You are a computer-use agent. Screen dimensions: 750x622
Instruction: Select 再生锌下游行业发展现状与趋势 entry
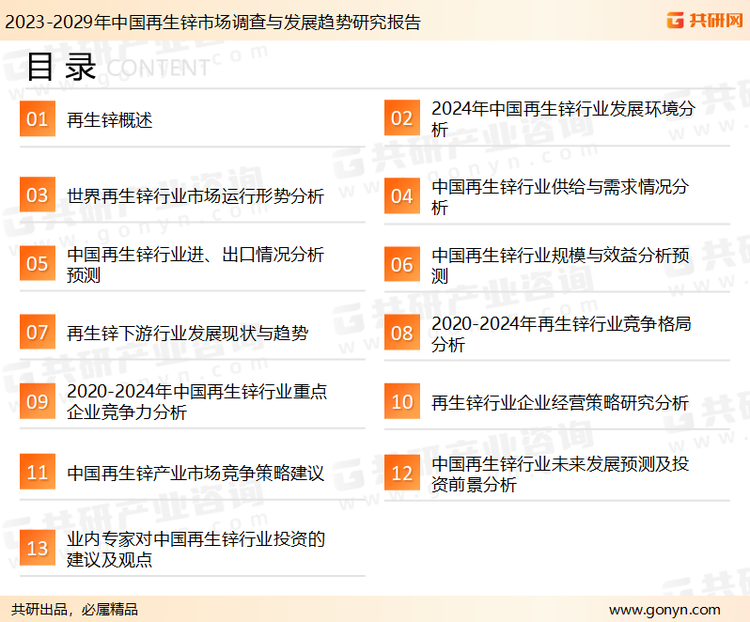click(x=188, y=333)
